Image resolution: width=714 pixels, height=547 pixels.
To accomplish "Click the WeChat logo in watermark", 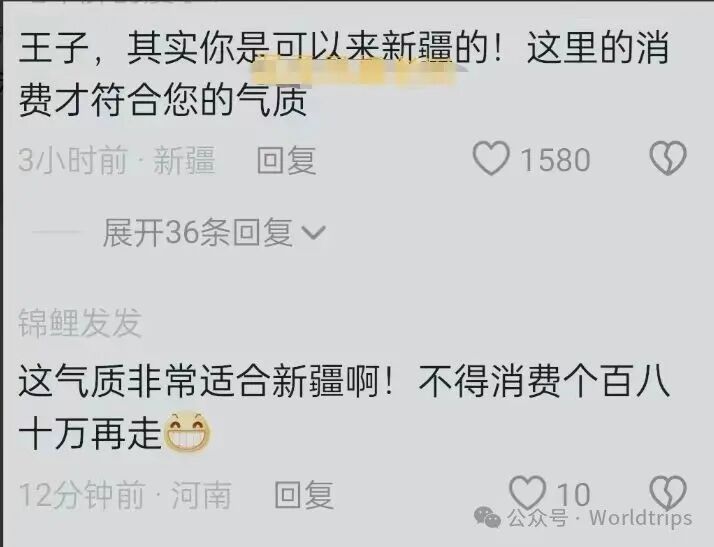I will (x=487, y=517).
